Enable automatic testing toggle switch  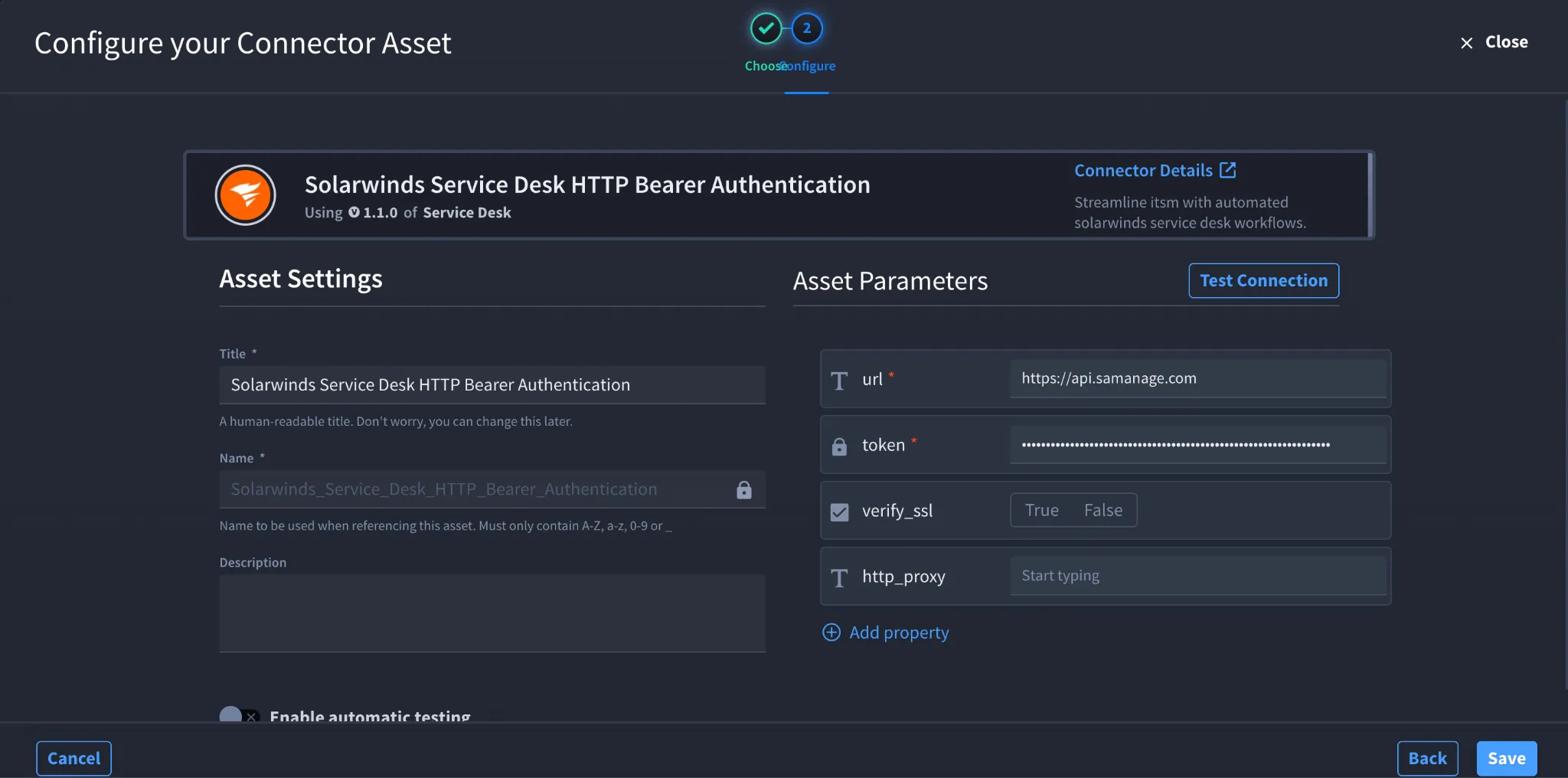pos(240,716)
